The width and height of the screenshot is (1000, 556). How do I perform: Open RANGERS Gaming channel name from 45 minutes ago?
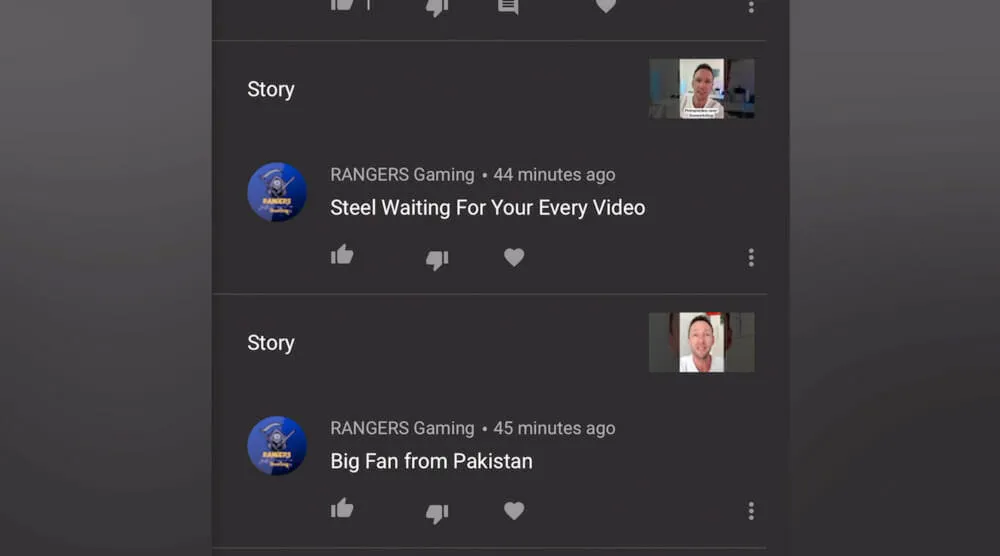point(402,429)
